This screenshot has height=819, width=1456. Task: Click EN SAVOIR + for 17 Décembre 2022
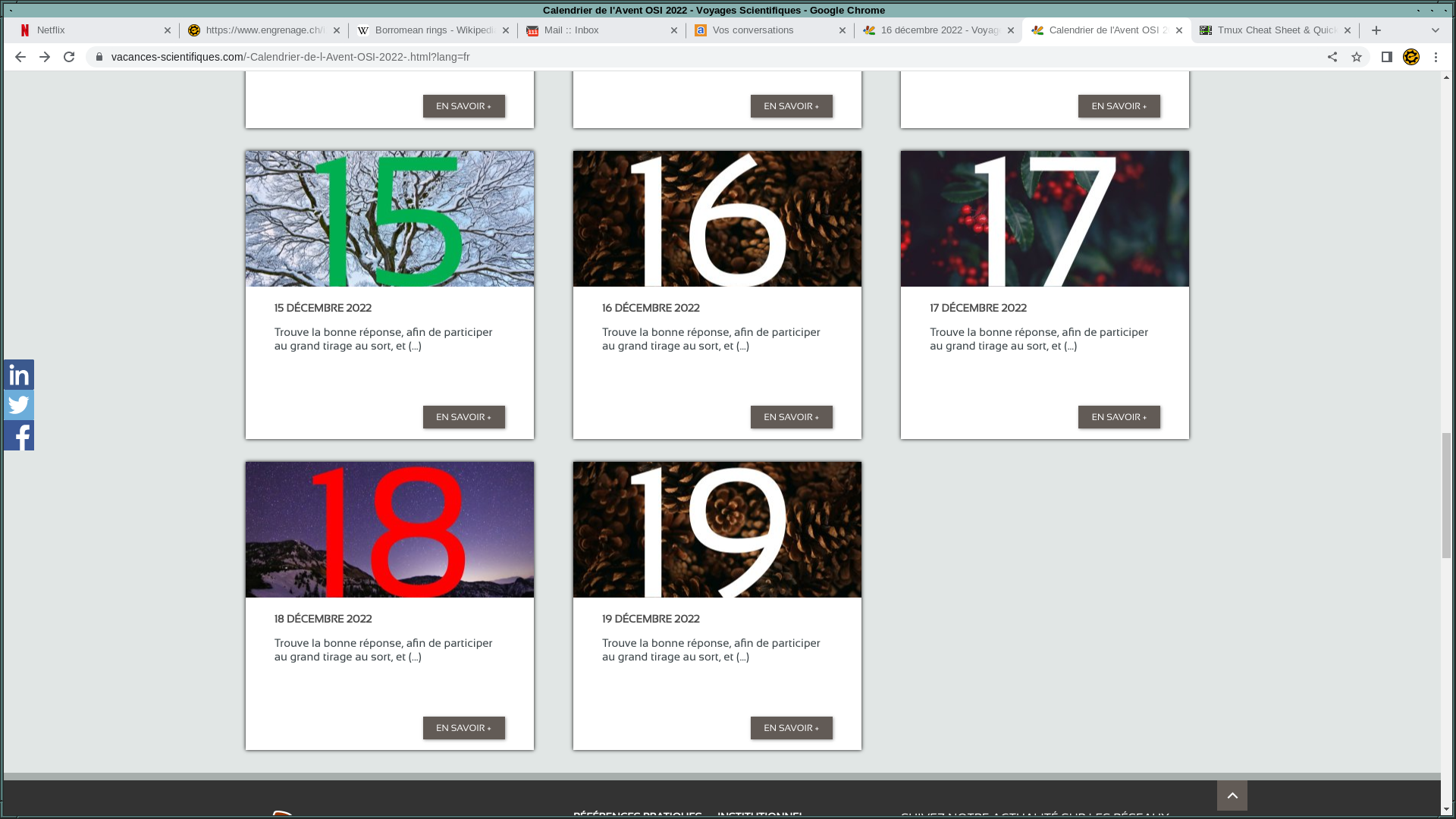[x=1118, y=417]
